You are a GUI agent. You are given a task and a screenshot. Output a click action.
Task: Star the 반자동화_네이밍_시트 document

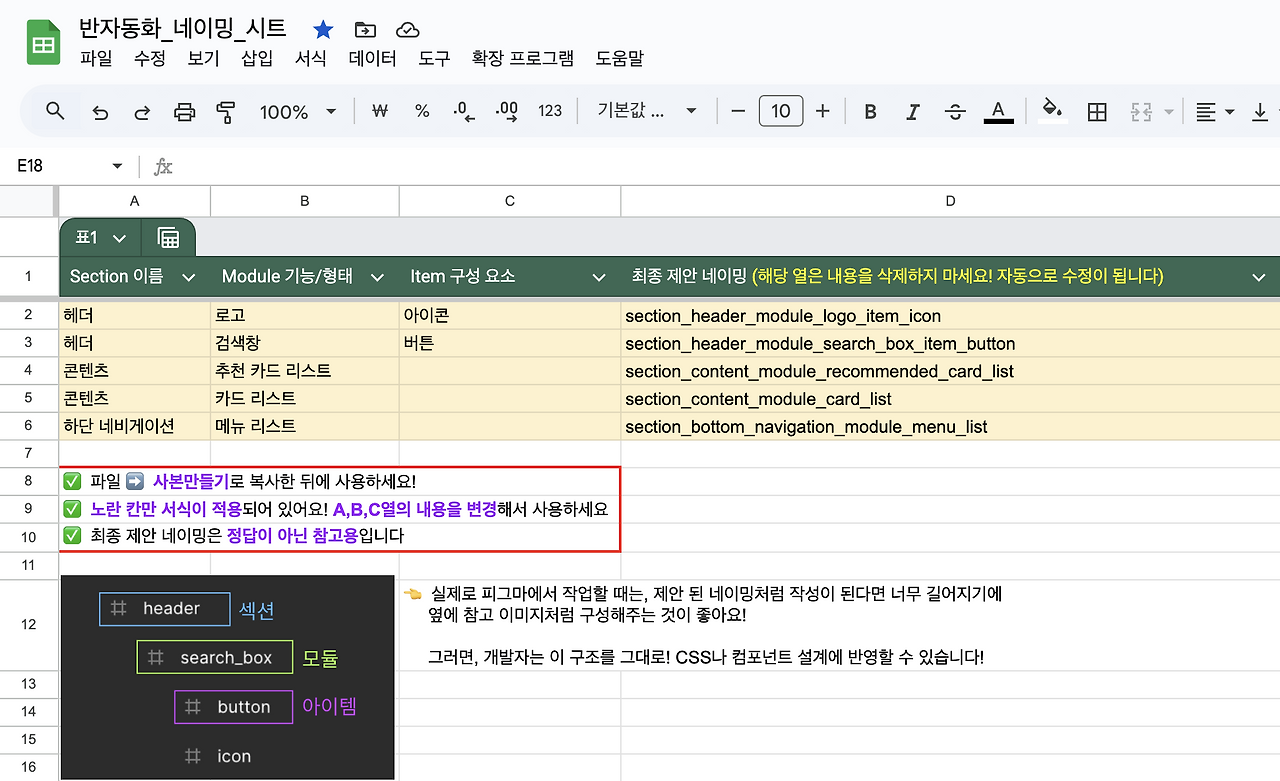(x=322, y=29)
